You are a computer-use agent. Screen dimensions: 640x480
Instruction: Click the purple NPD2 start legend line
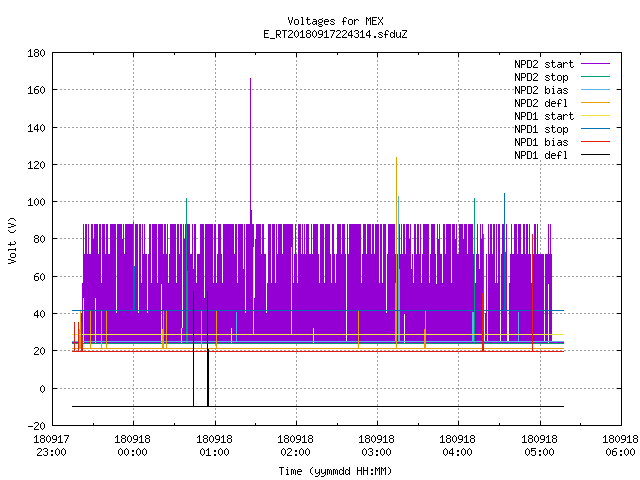[x=595, y=64]
